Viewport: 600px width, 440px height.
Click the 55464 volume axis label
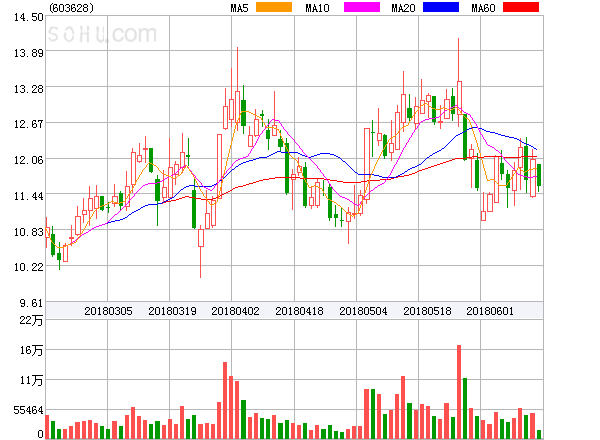pos(29,410)
